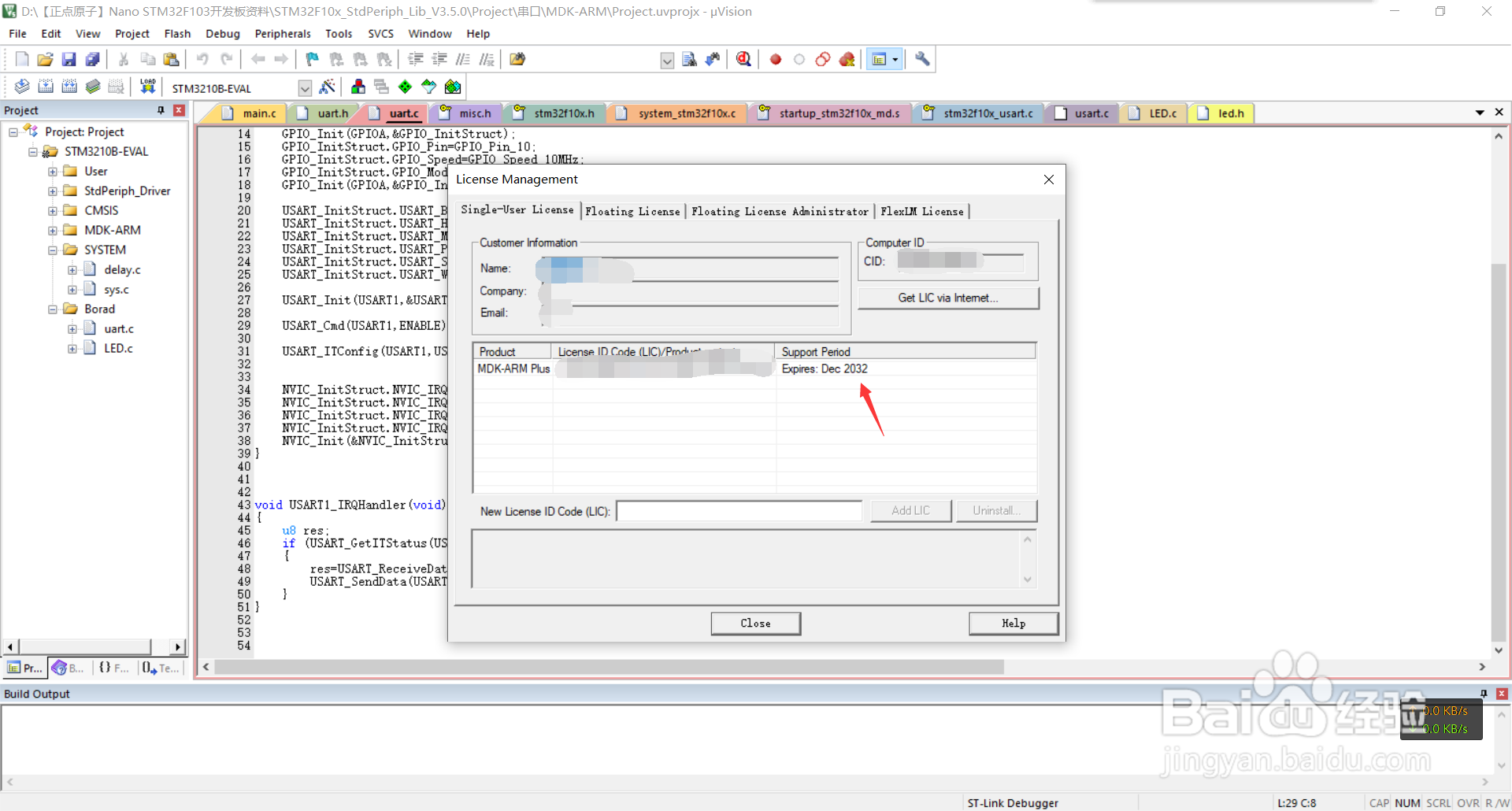Viewport: 1512px width, 811px height.
Task: Paste from clipboard icon
Action: (x=171, y=59)
